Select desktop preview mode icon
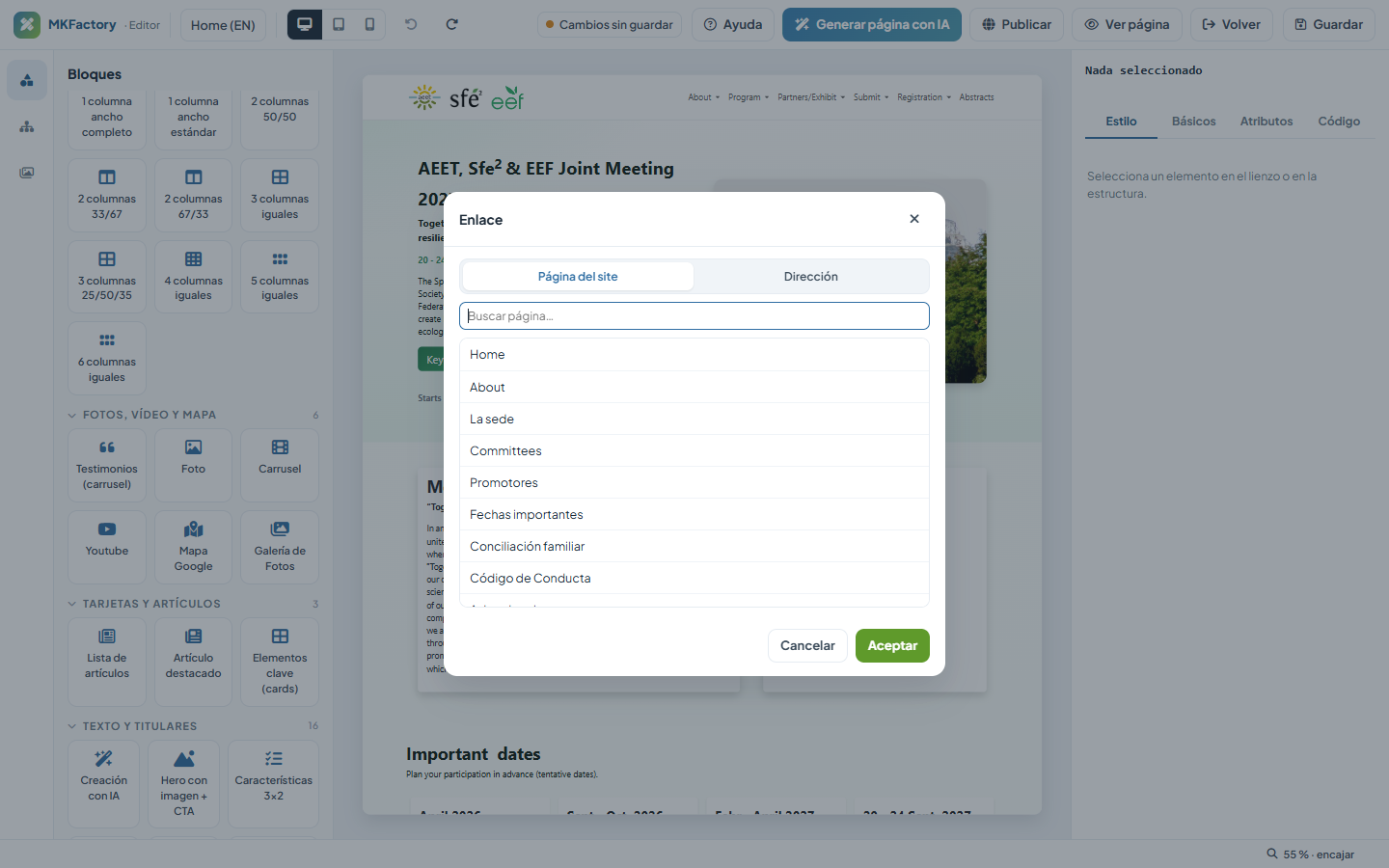 coord(305,24)
